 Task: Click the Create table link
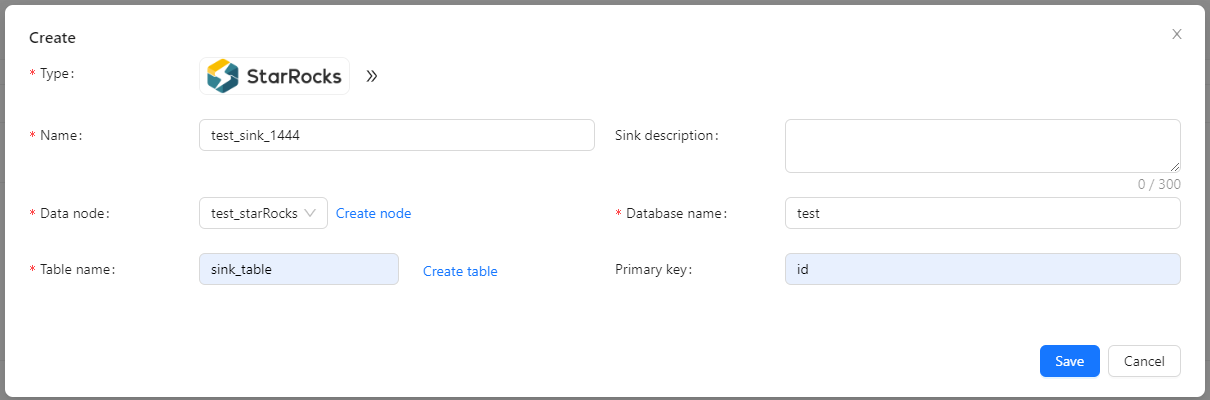click(x=460, y=271)
